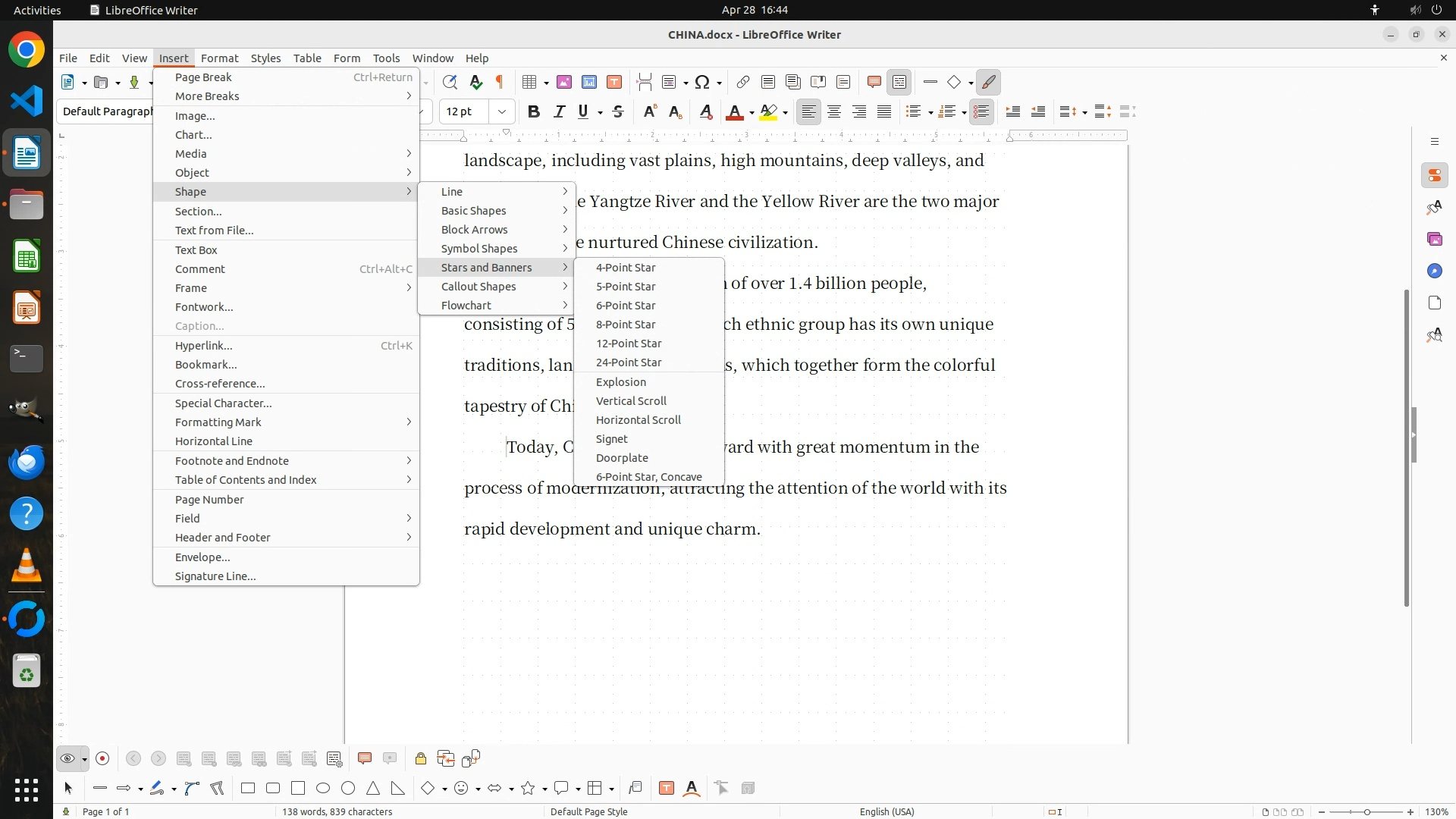This screenshot has height=819, width=1456.
Task: Choose Horizontal Scroll from the submenu
Action: coord(638,420)
